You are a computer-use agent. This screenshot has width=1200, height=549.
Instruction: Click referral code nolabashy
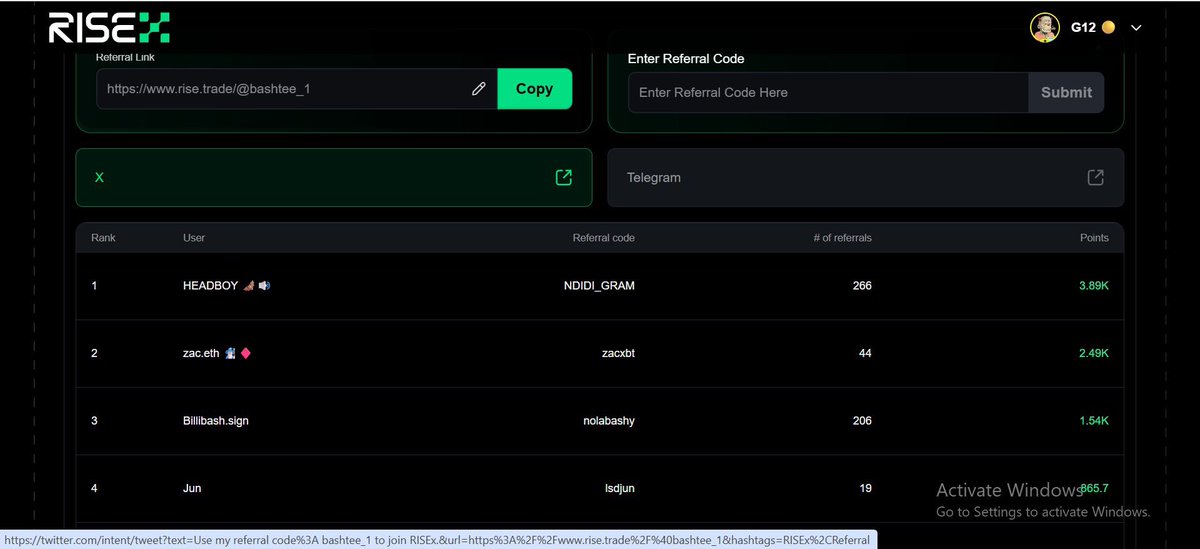tap(610, 421)
